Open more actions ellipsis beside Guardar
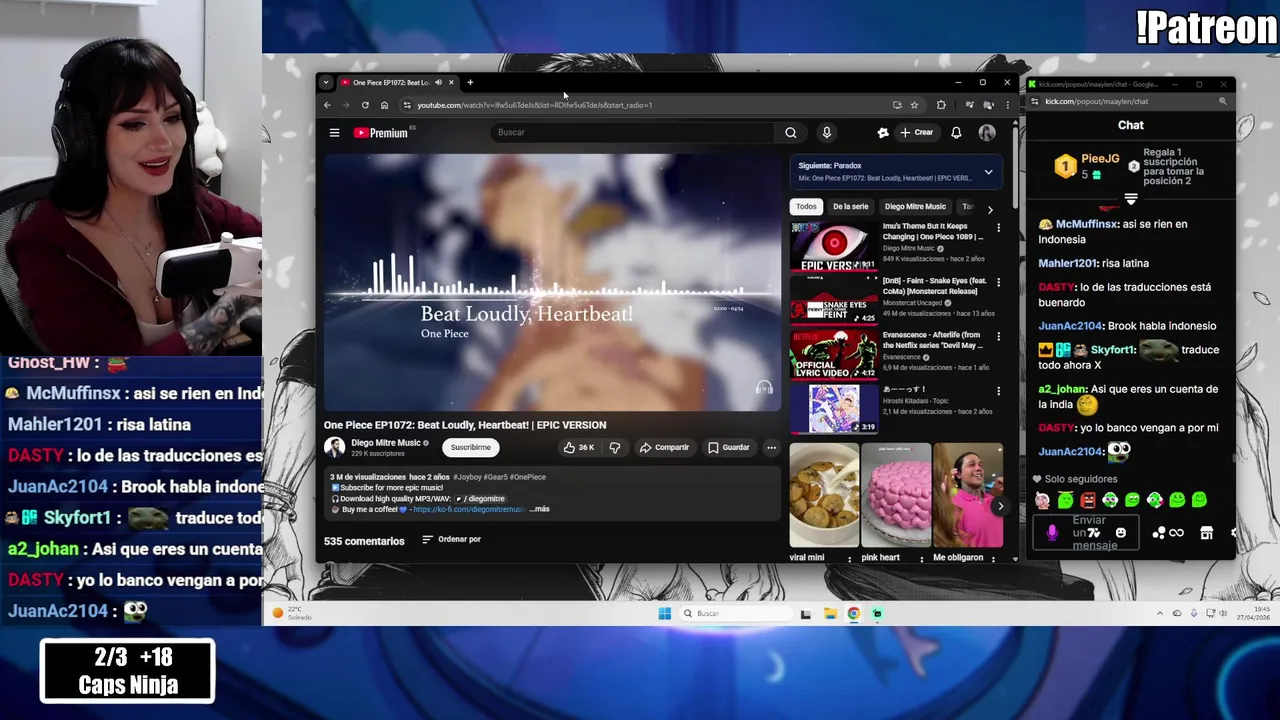Viewport: 1280px width, 720px height. (x=771, y=447)
